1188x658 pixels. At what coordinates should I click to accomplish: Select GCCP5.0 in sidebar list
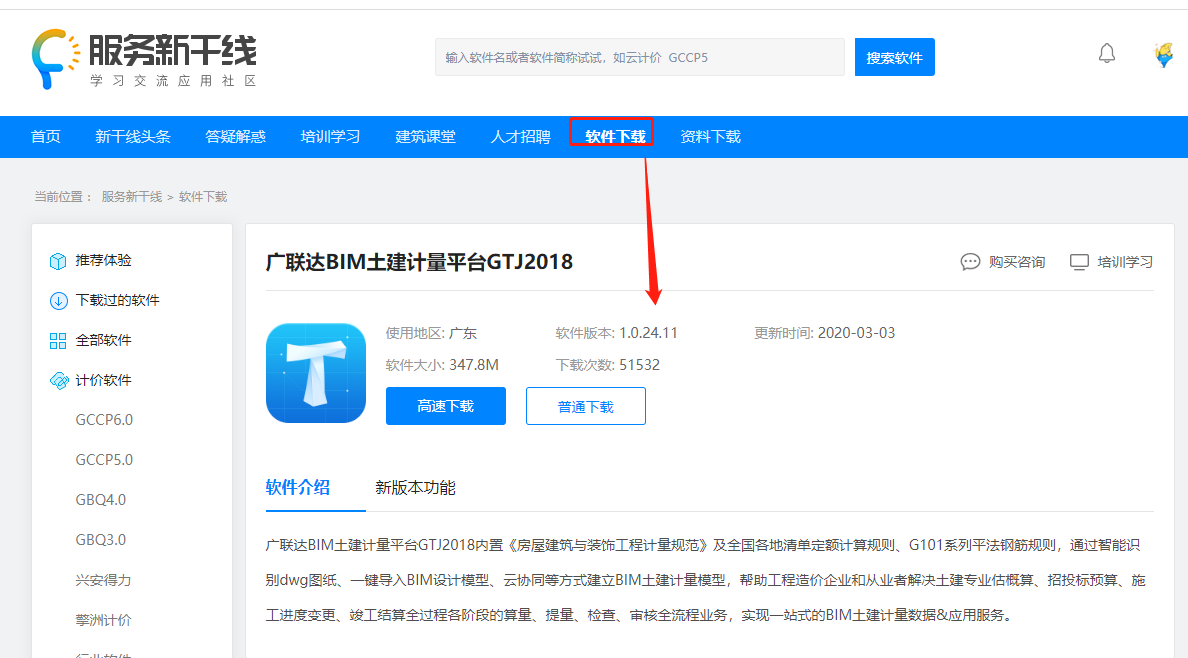click(x=104, y=460)
